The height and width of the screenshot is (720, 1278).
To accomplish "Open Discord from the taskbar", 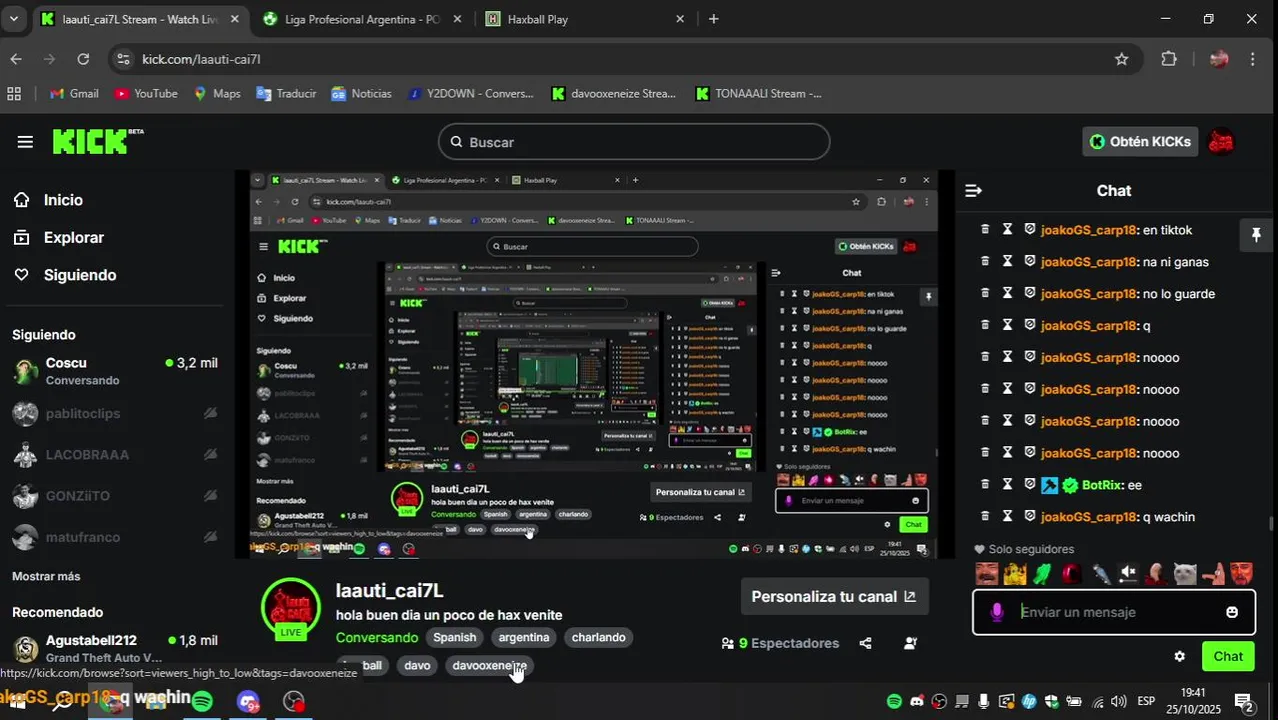I will 248,701.
